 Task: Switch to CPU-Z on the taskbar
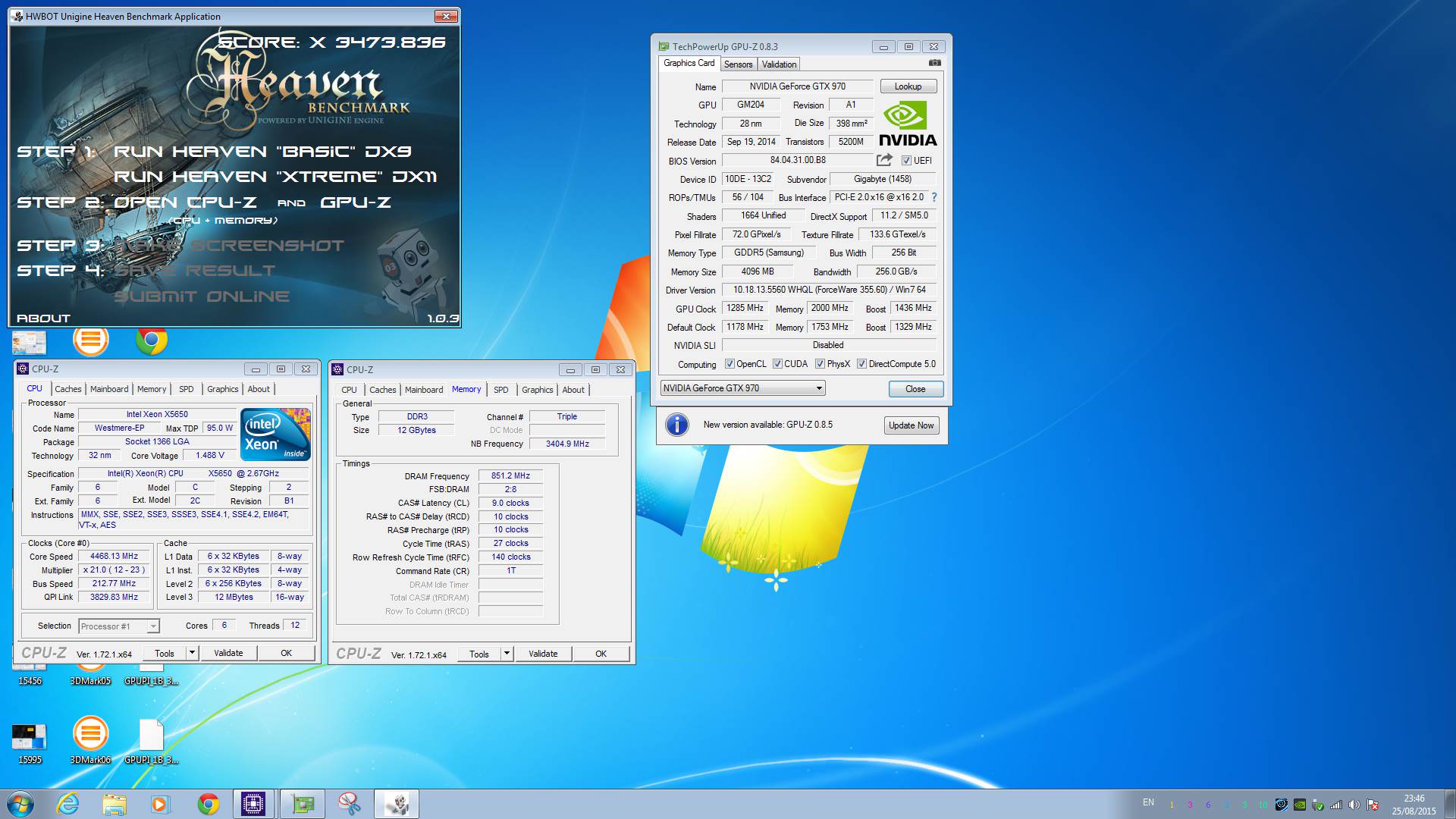point(253,804)
